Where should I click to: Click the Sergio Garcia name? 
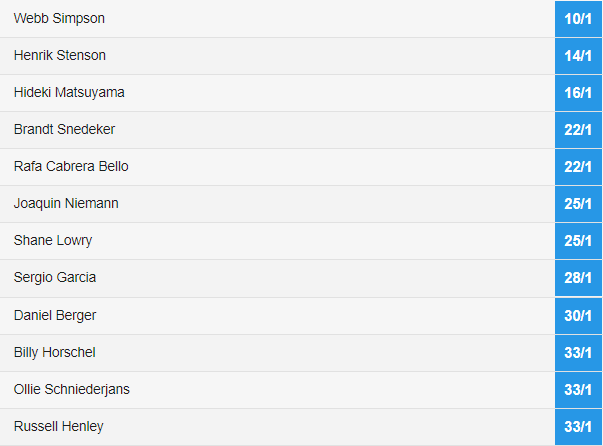tap(55, 277)
